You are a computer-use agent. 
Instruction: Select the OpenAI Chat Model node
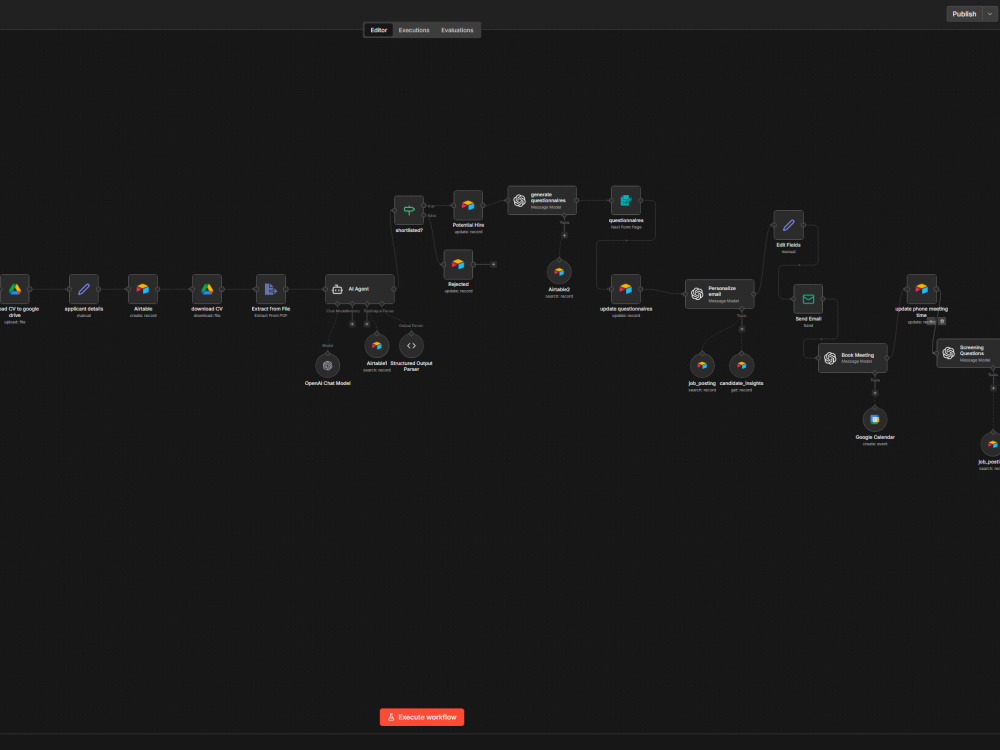click(327, 365)
